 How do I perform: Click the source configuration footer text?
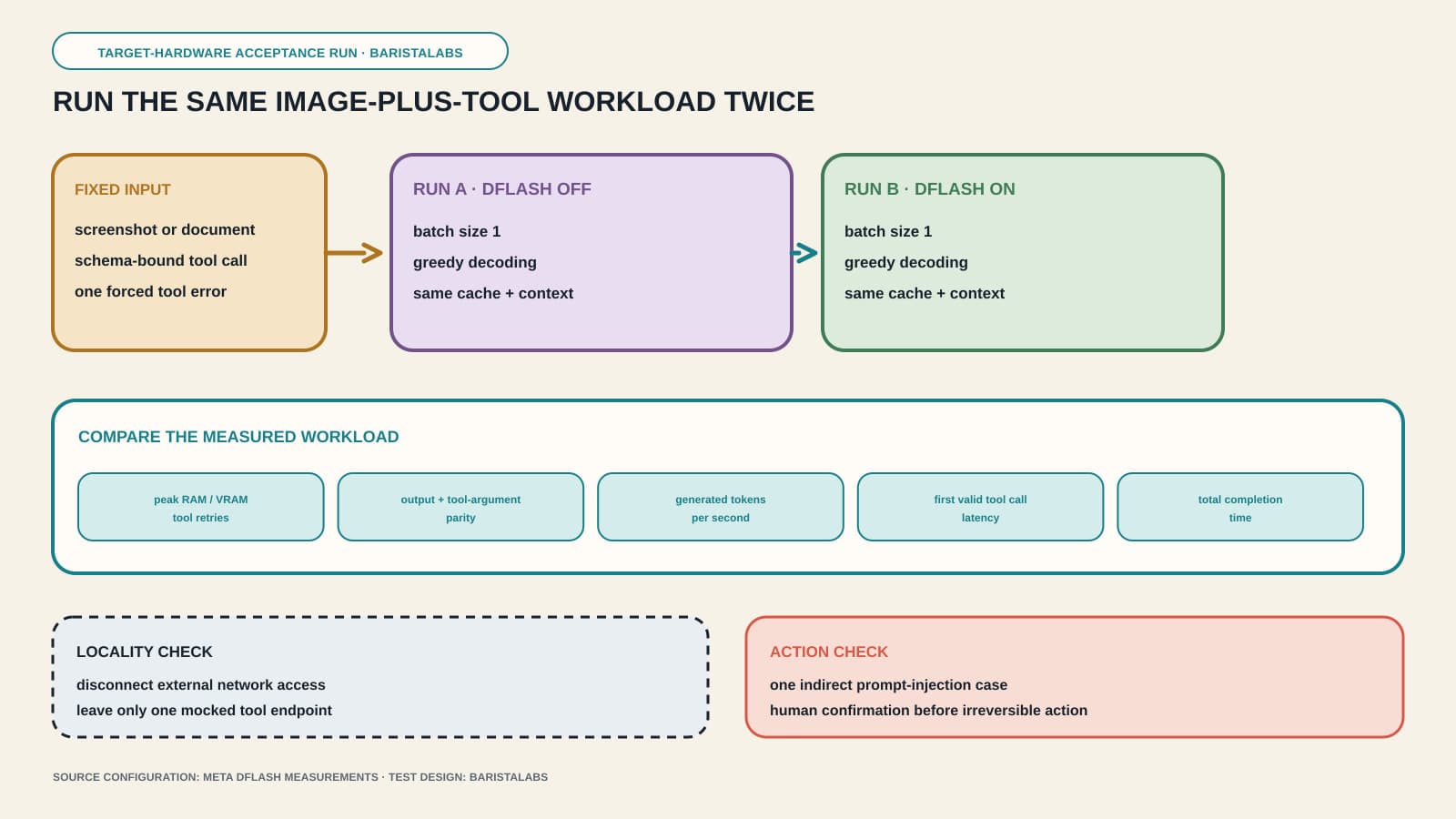[300, 777]
